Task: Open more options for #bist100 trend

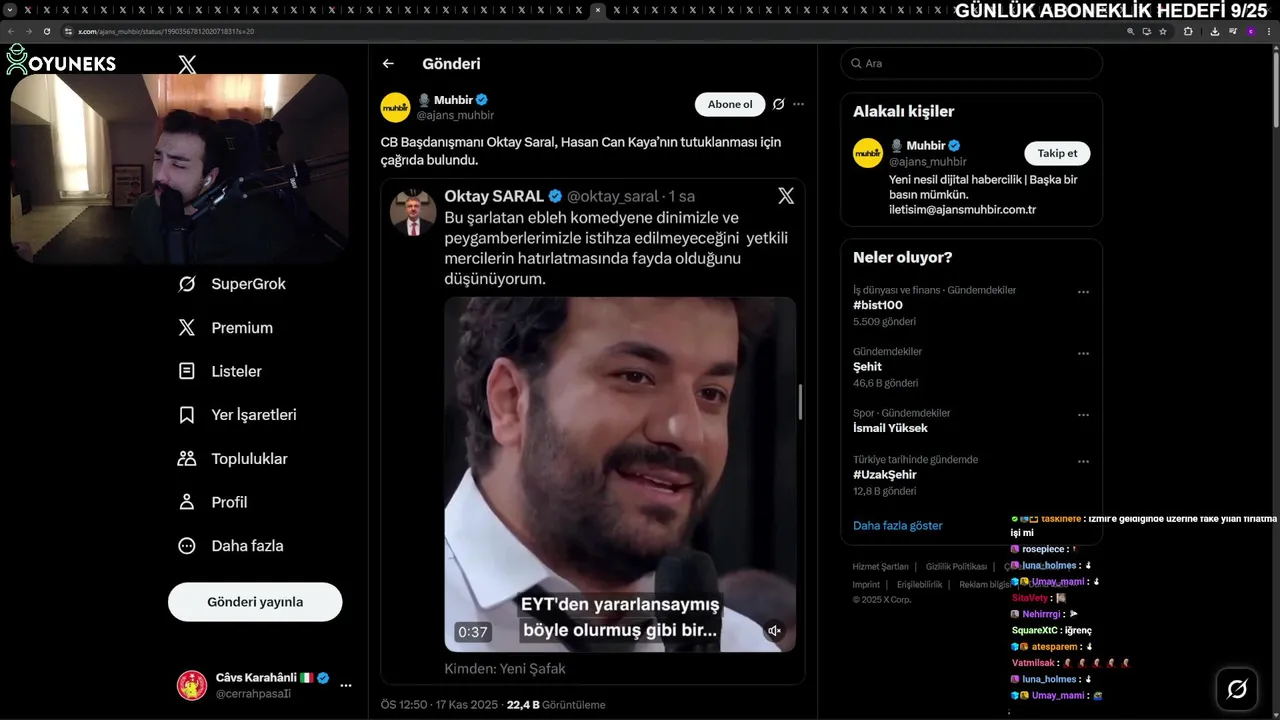Action: pyautogui.click(x=1083, y=292)
